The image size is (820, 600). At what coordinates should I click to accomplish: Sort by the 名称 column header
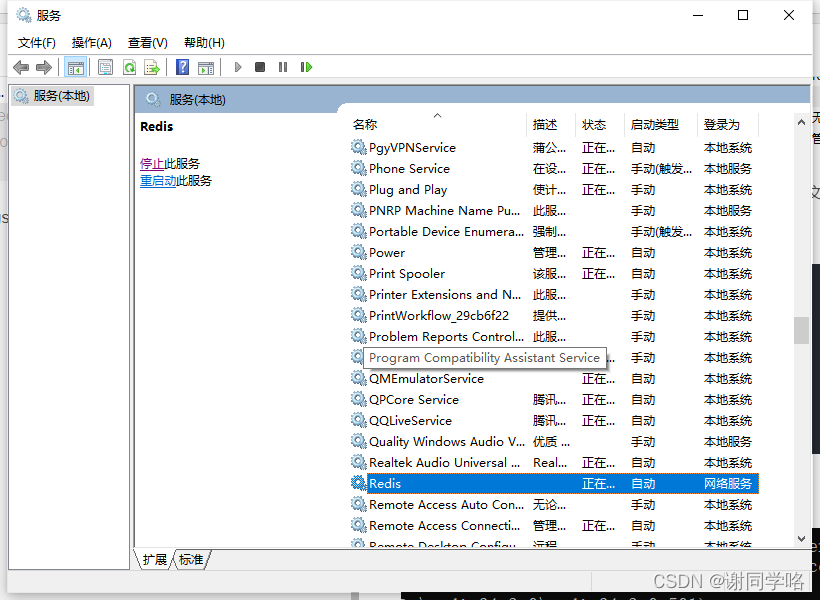[437, 124]
